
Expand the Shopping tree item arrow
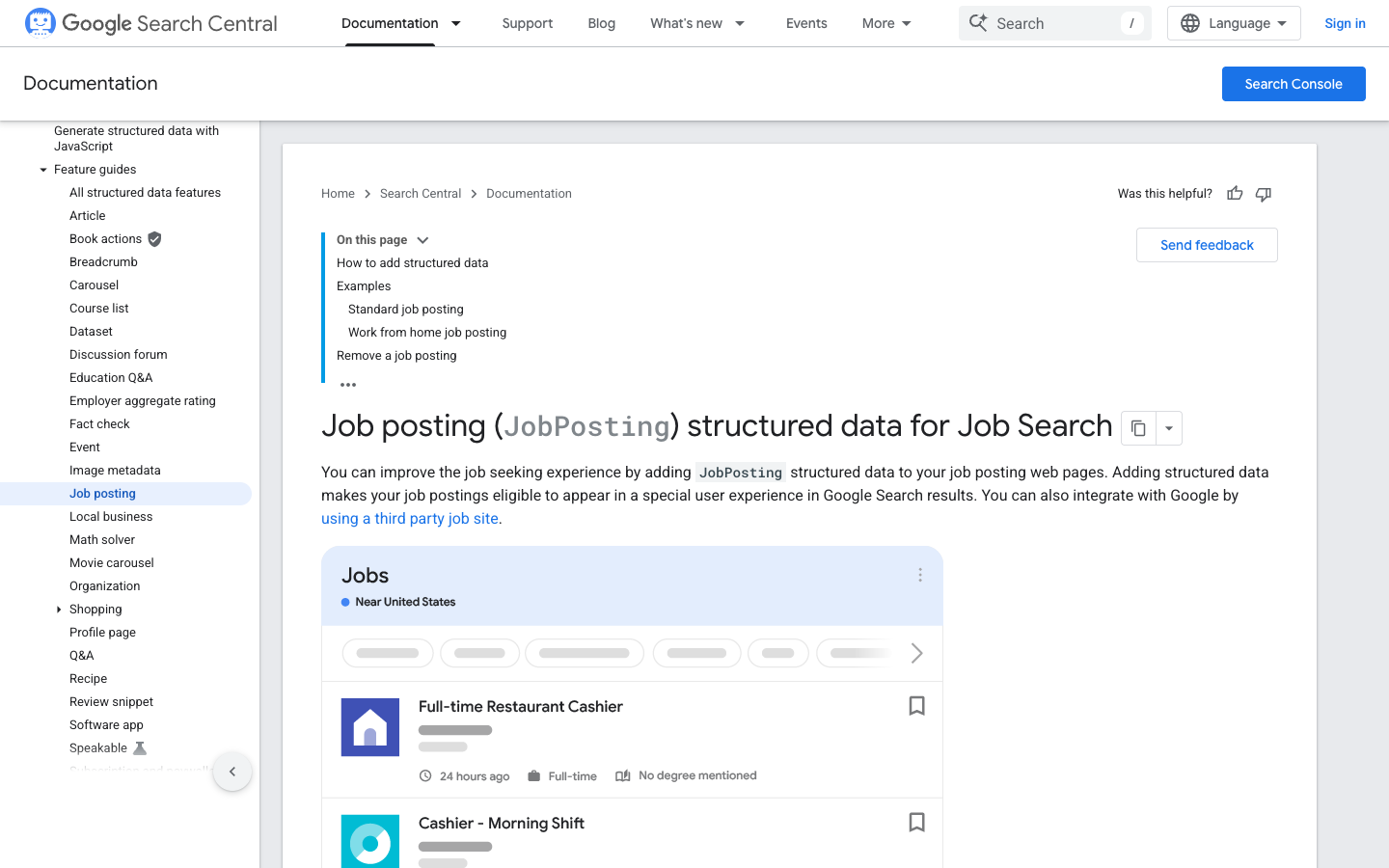[x=59, y=610]
